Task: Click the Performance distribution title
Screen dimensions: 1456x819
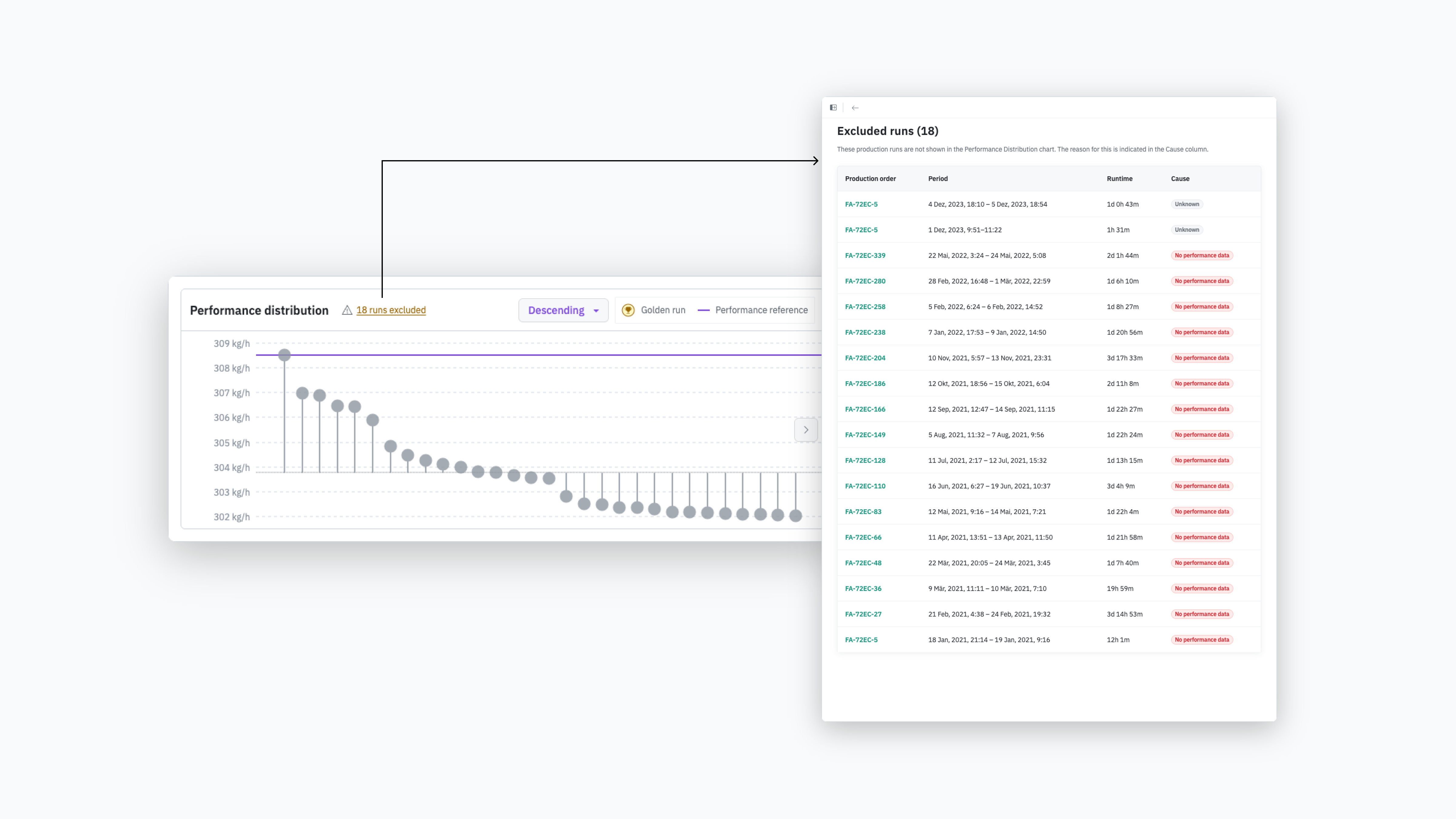Action: click(x=259, y=310)
